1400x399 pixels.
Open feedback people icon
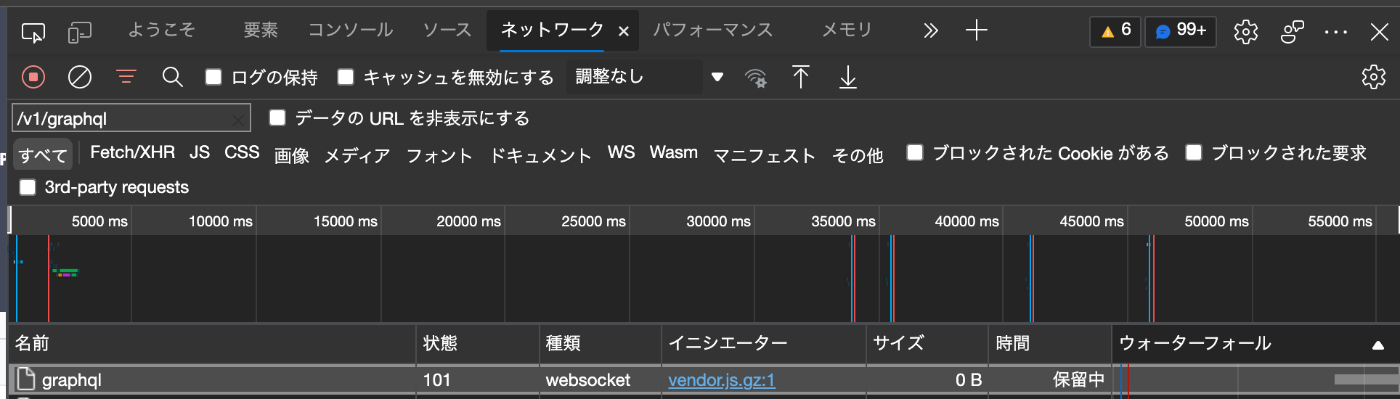point(1291,31)
